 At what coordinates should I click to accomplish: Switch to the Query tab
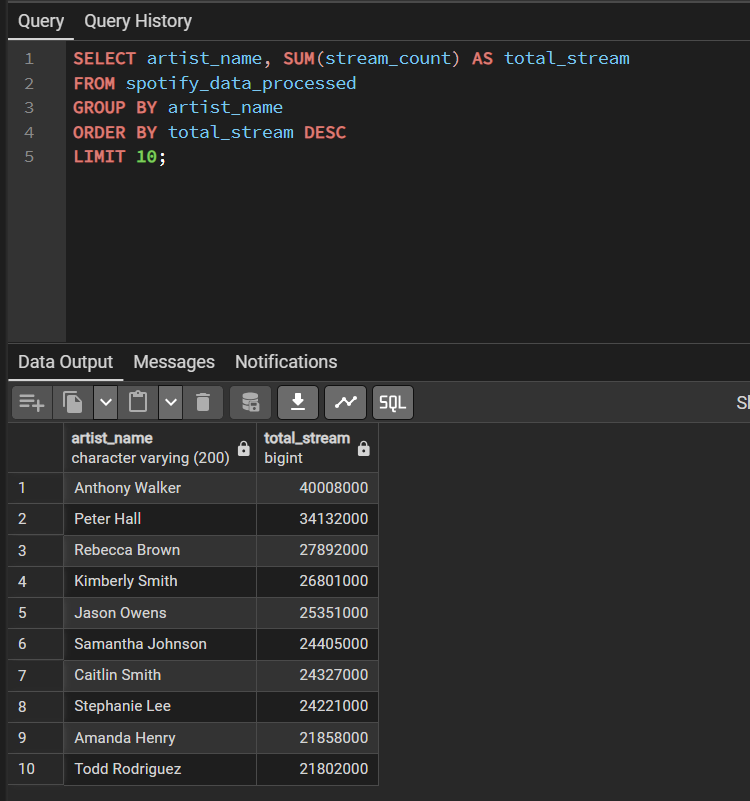(41, 21)
